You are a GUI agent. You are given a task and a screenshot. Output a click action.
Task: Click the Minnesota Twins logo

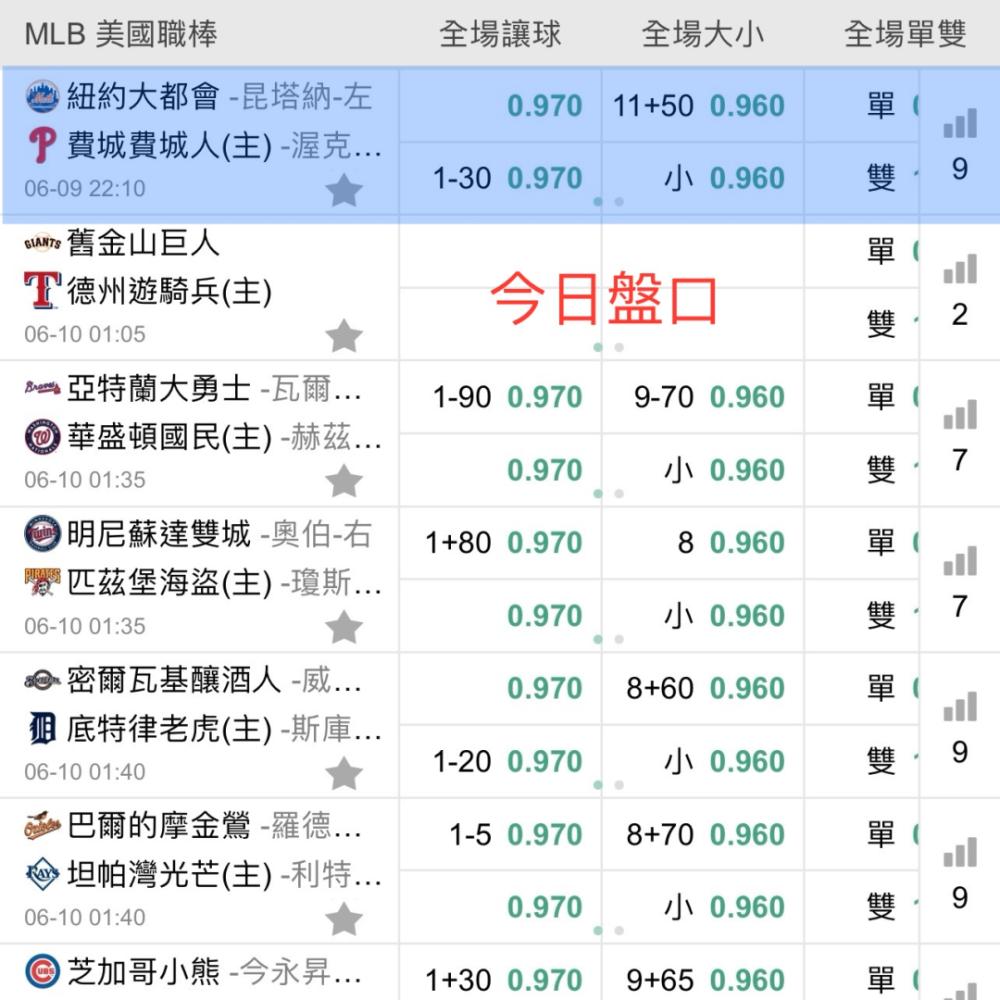[x=42, y=533]
